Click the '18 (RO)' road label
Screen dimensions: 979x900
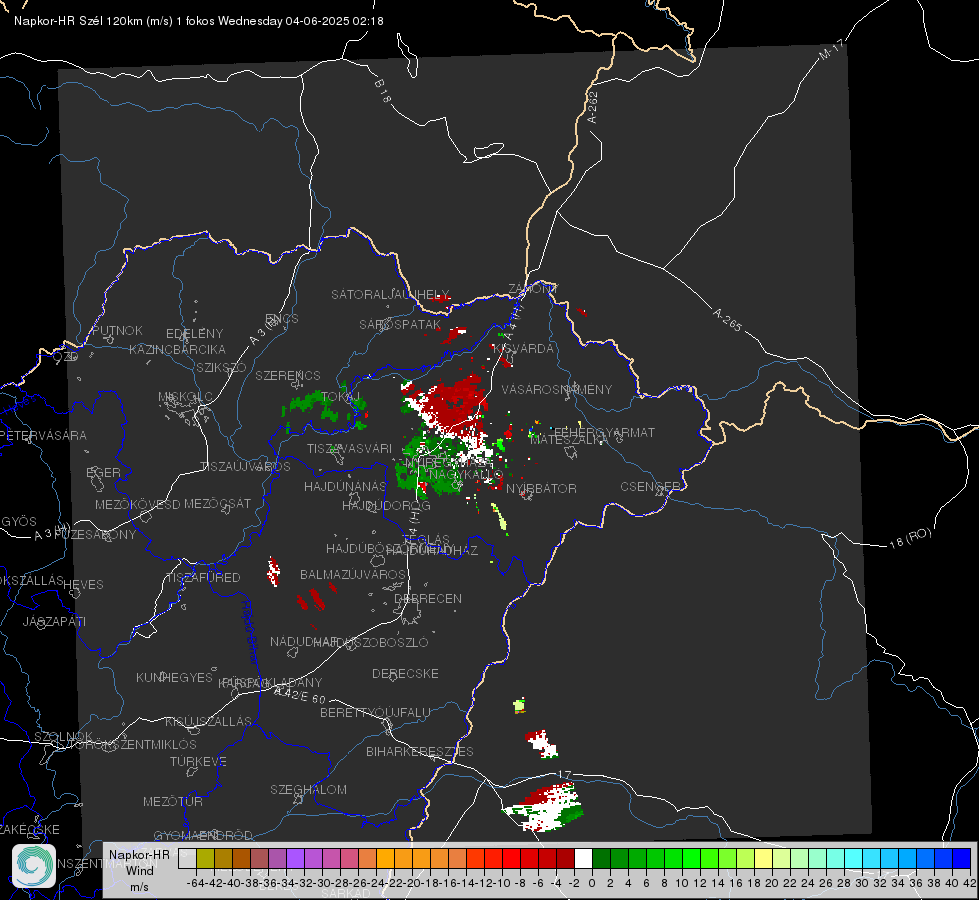[910, 538]
